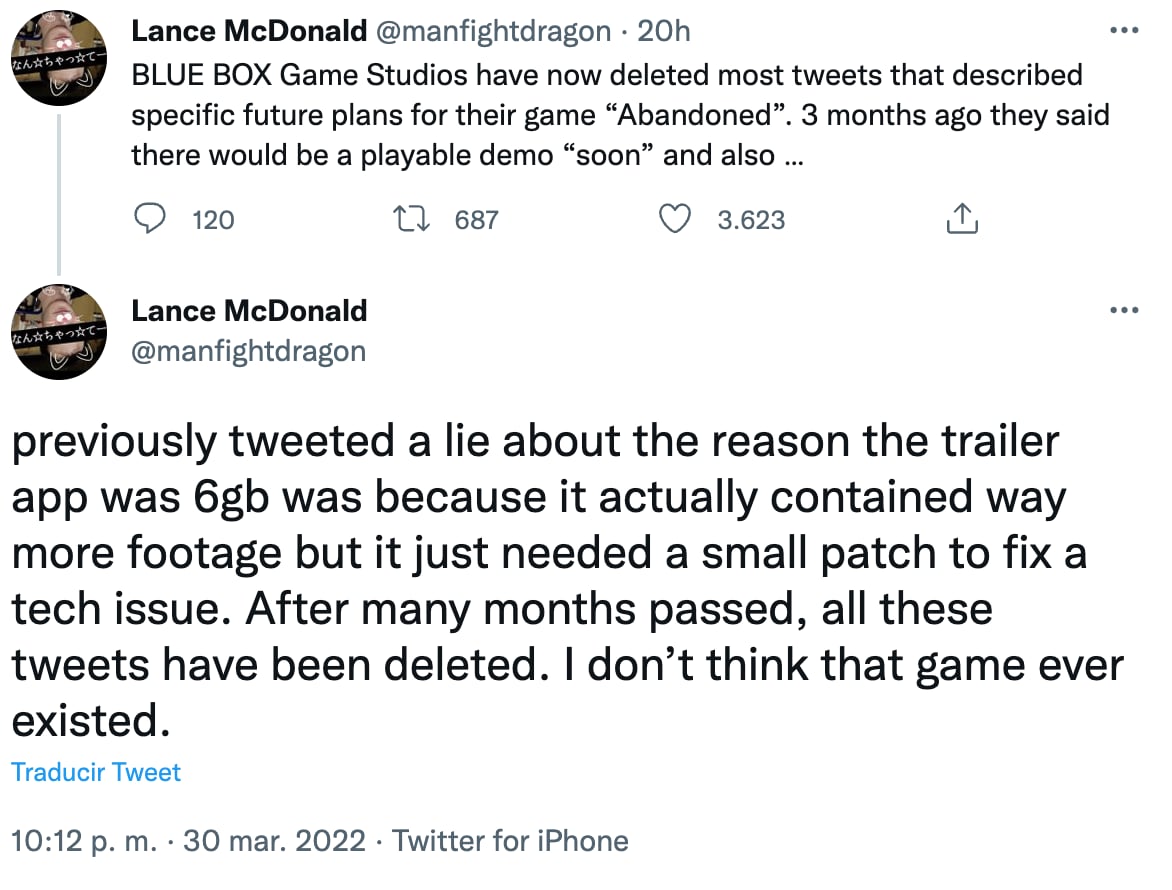Open more options on the 20h tweet
The image size is (1172, 890).
coord(1125,30)
